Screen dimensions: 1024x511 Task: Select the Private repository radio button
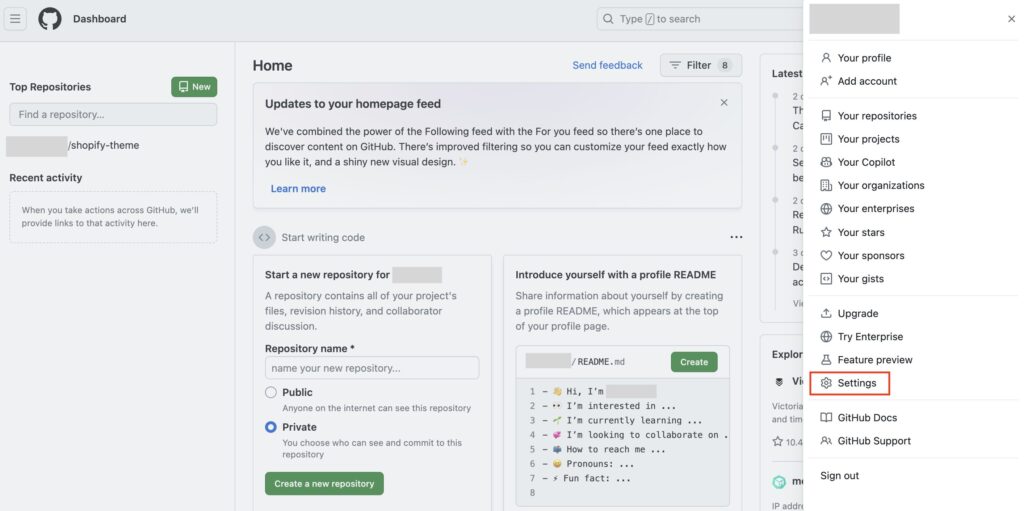click(270, 427)
